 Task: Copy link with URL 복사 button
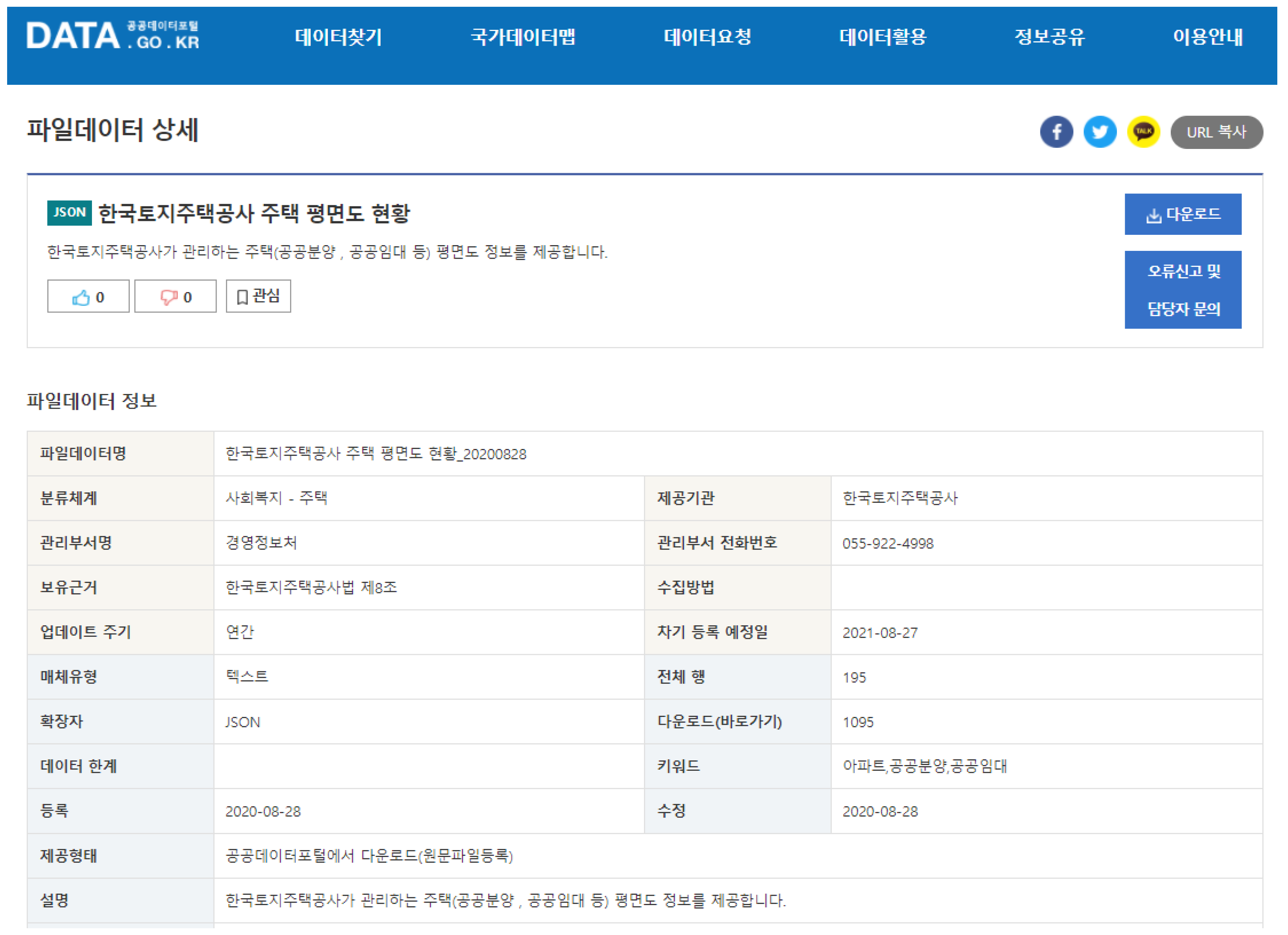point(1216,132)
